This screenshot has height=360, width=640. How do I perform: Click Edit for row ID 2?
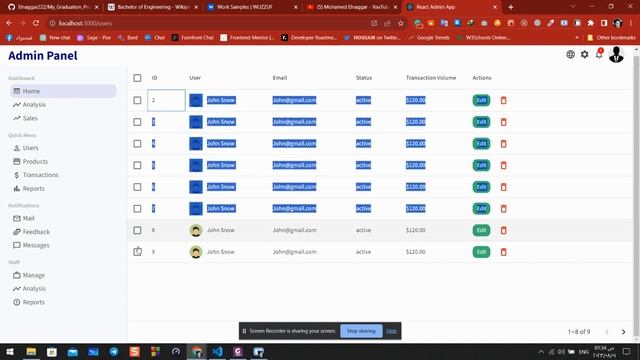(x=481, y=100)
